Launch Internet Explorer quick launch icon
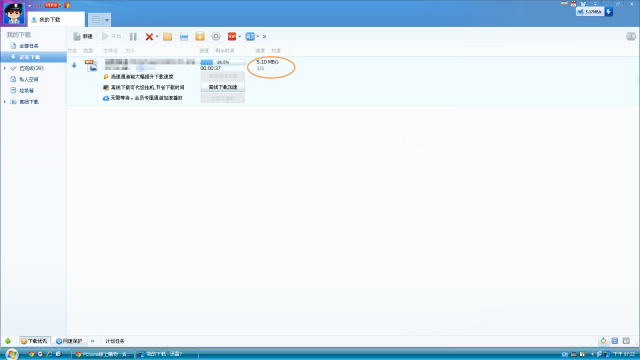The height and width of the screenshot is (360, 640). (x=49, y=354)
